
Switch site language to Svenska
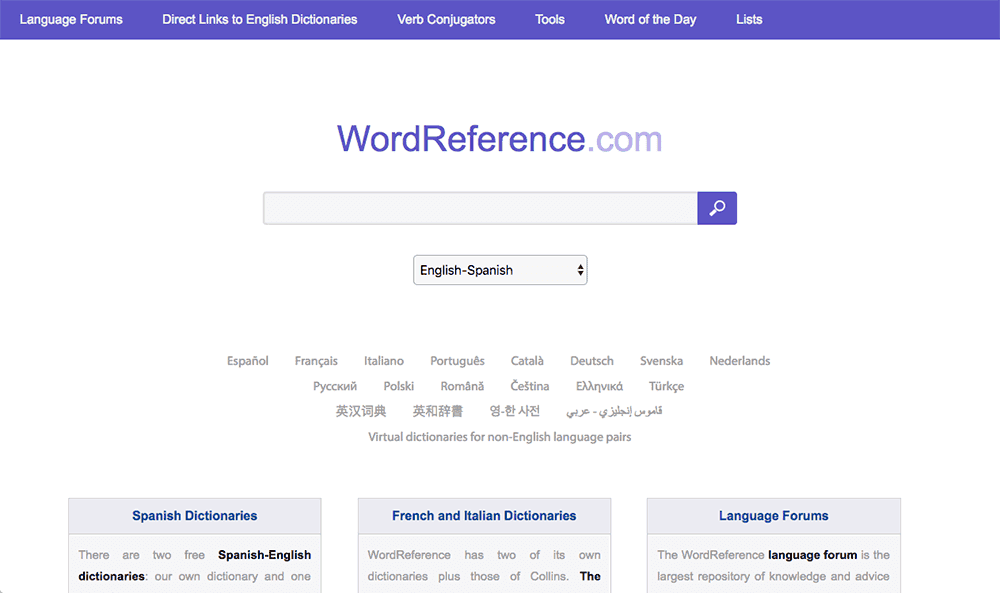(x=661, y=361)
